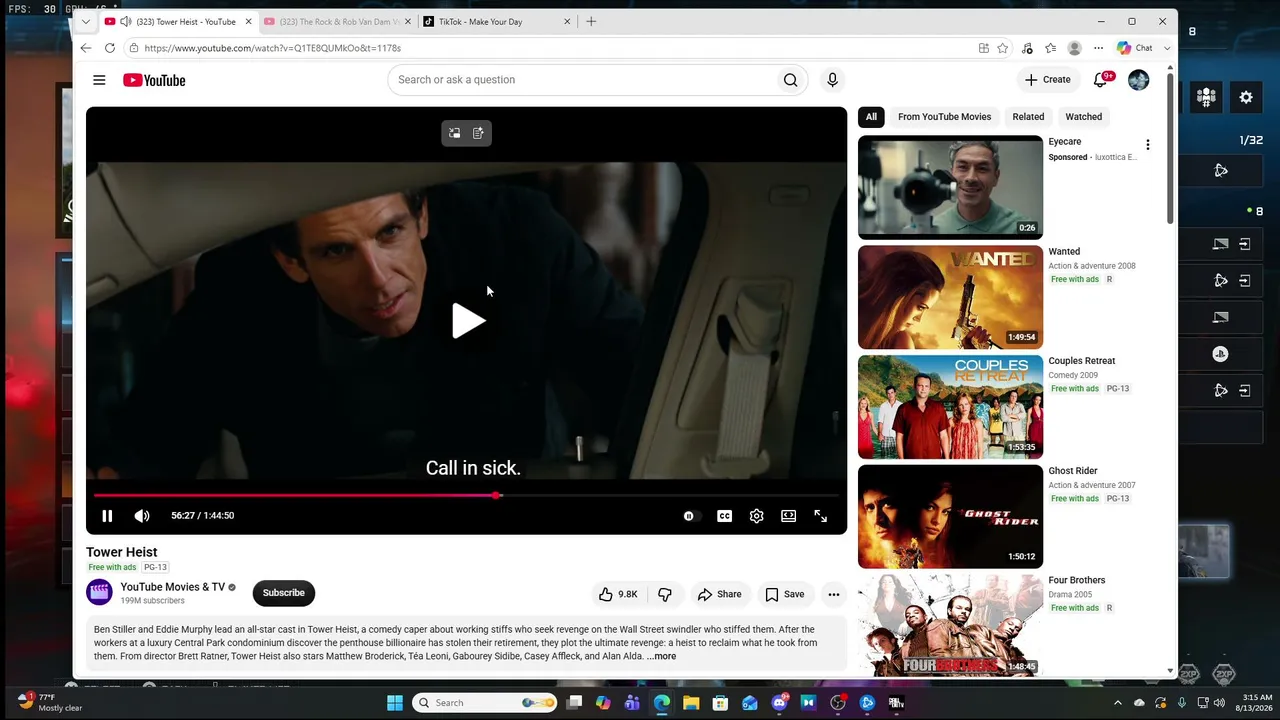
Task: Open the weather widget on the taskbar
Action: coord(50,702)
